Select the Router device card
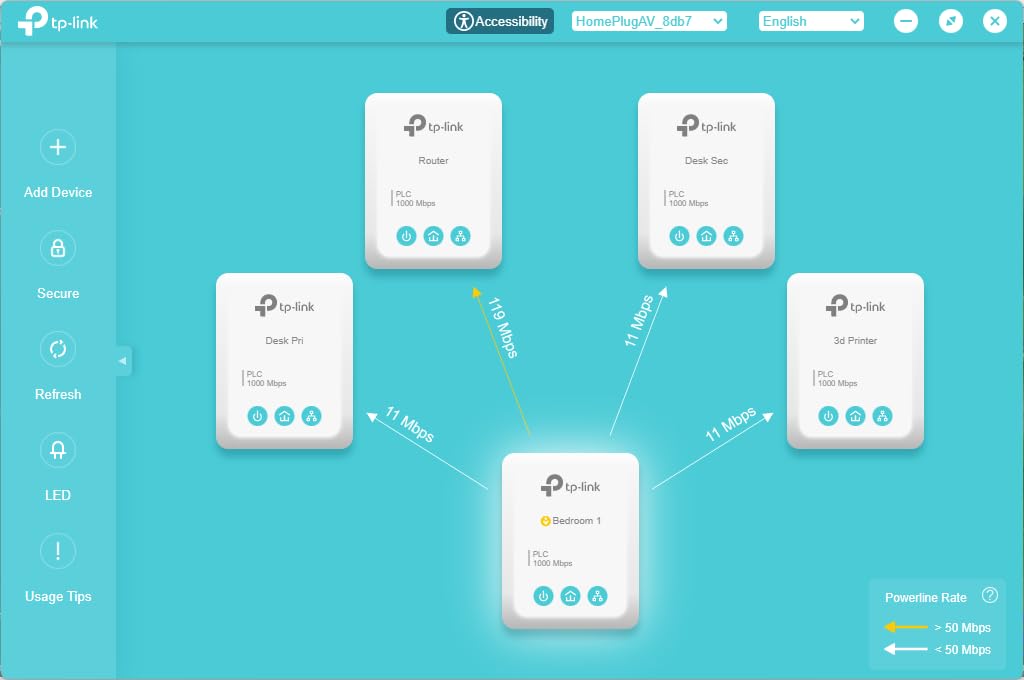1024x680 pixels. click(433, 180)
